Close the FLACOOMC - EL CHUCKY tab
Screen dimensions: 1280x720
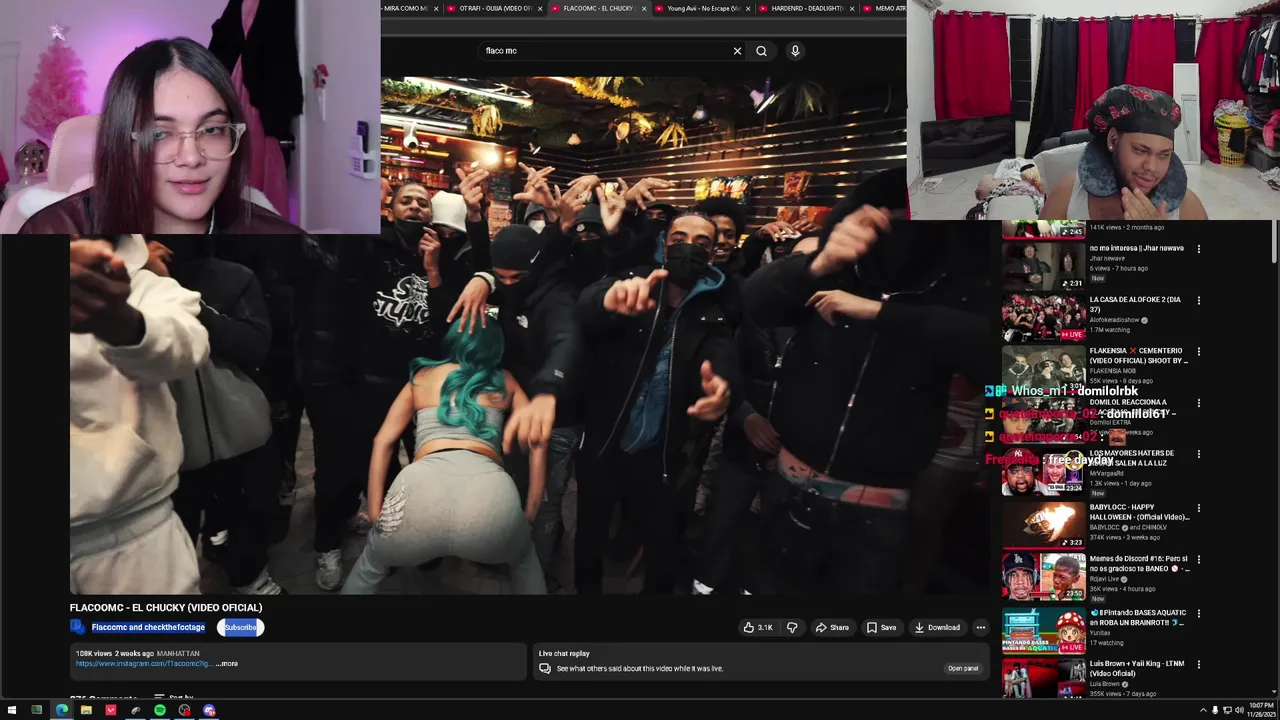point(643,8)
